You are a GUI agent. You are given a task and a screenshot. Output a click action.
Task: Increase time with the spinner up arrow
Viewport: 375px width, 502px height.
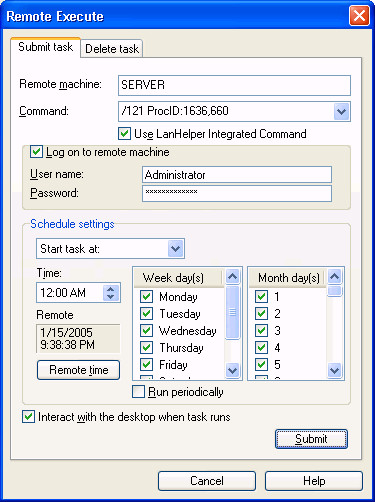coord(111,289)
